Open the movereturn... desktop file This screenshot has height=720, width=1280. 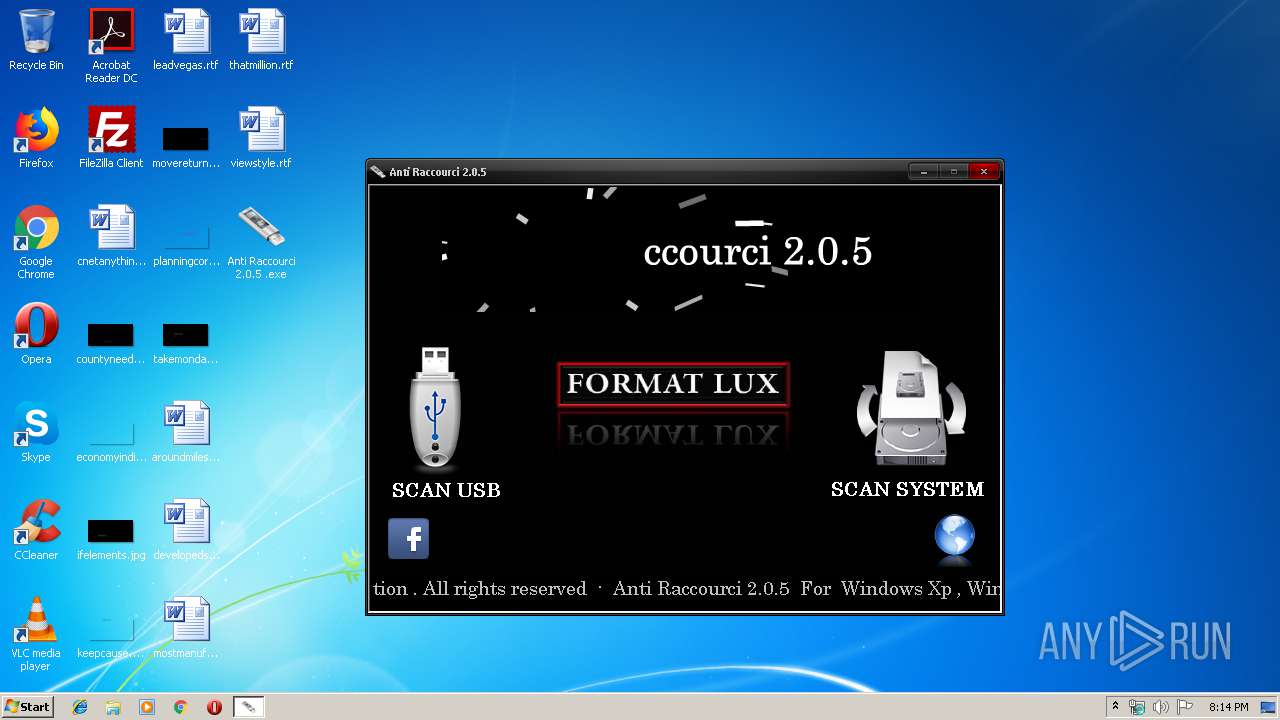click(186, 146)
